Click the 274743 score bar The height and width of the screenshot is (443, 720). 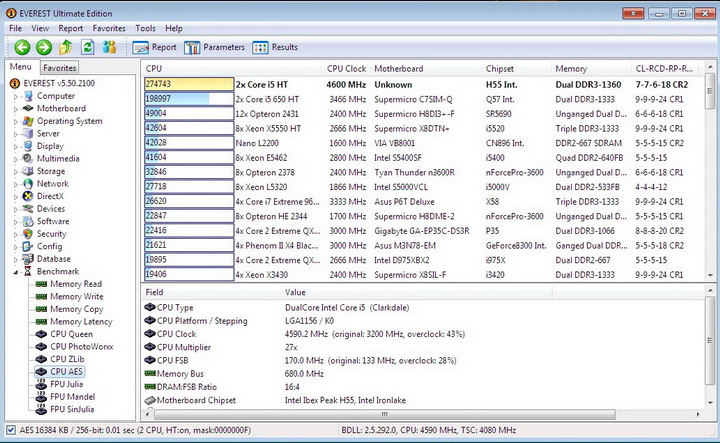pyautogui.click(x=189, y=84)
